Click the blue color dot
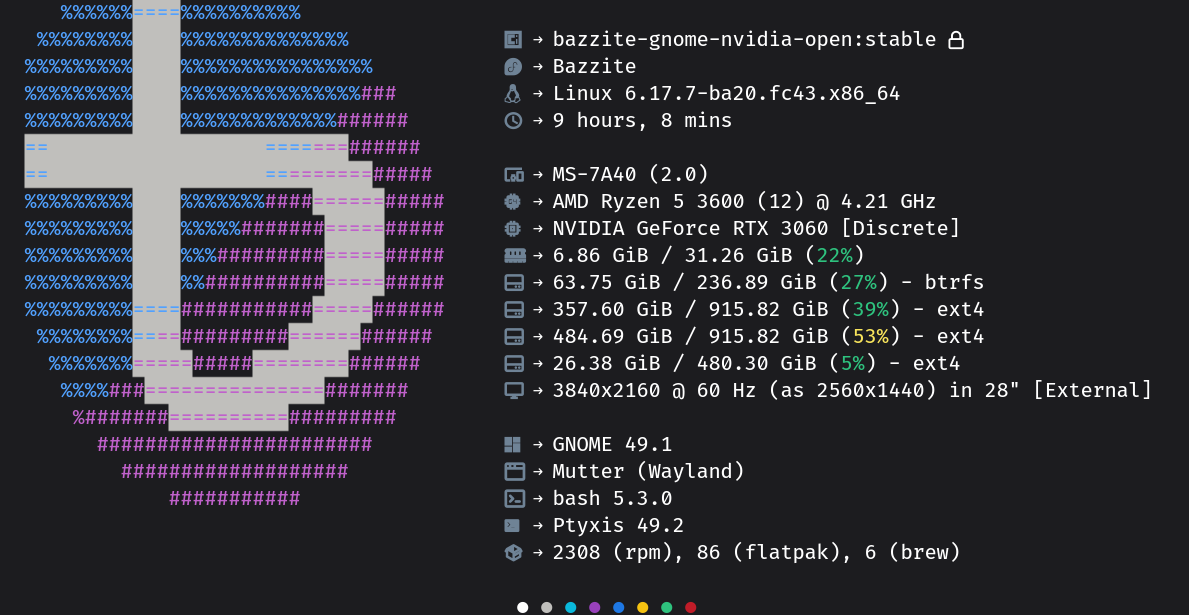 coord(619,607)
